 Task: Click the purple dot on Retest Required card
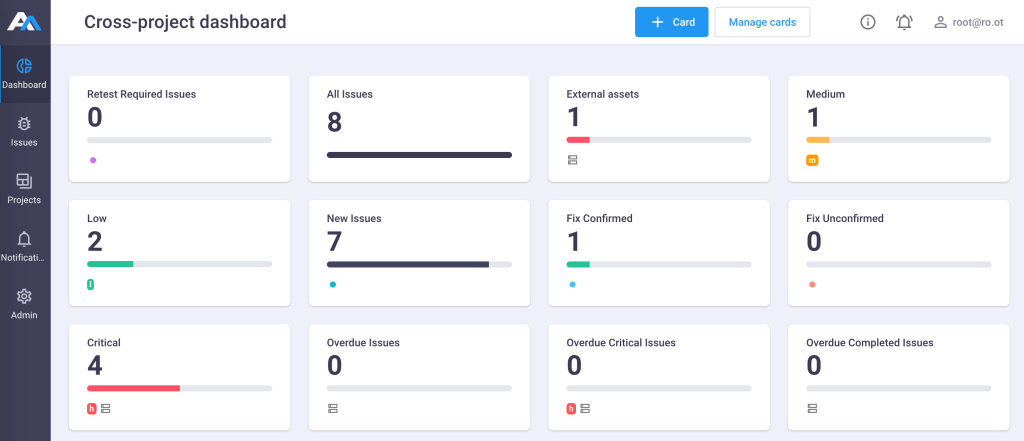point(93,160)
